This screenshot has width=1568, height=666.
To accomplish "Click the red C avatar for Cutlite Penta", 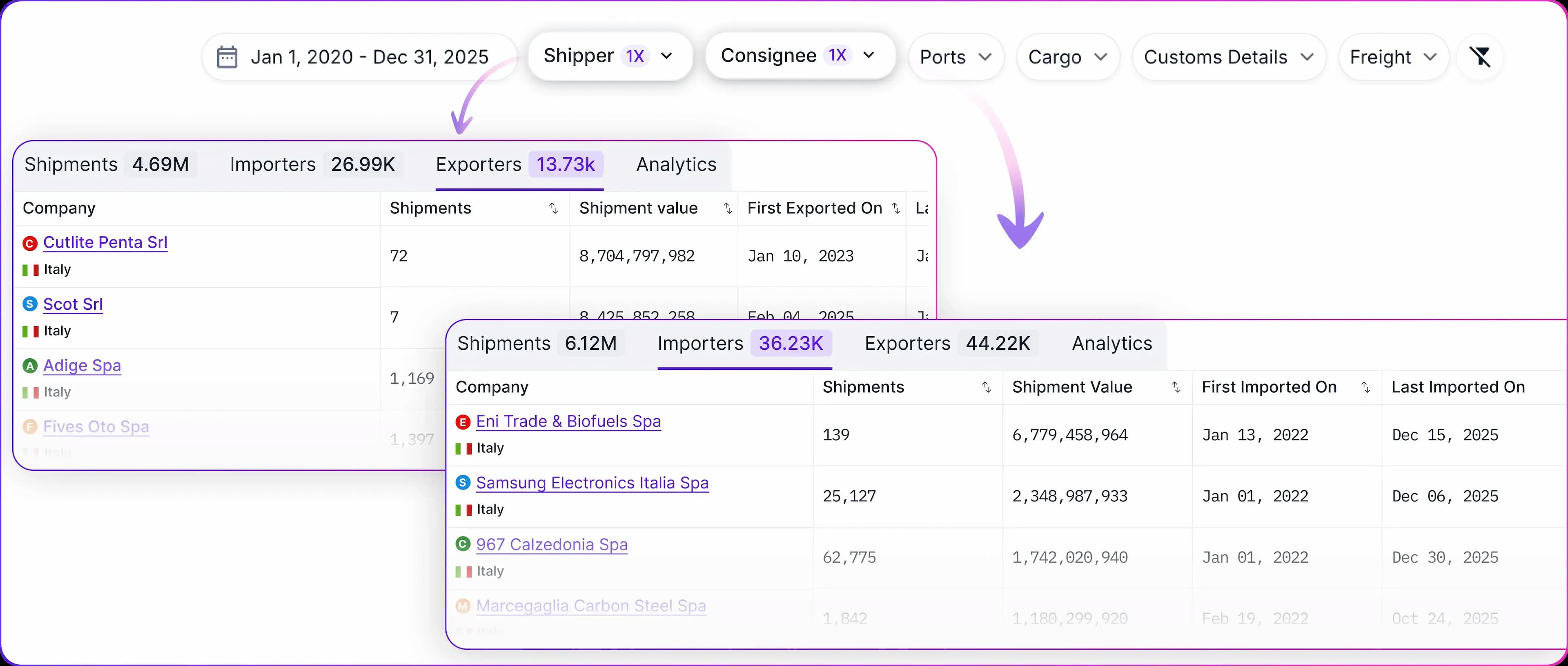I will point(30,243).
